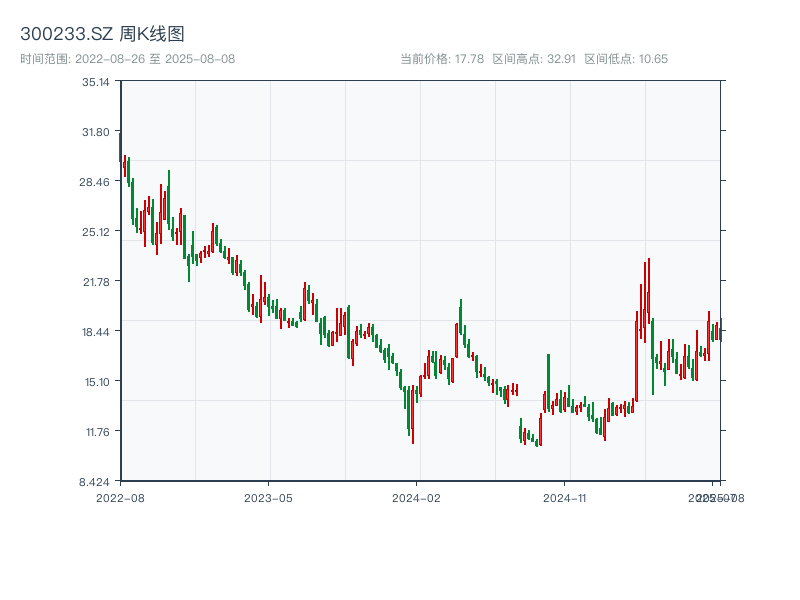Image resolution: width=800 pixels, height=600 pixels.
Task: Click the 11.76 price axis label
Action: click(96, 432)
